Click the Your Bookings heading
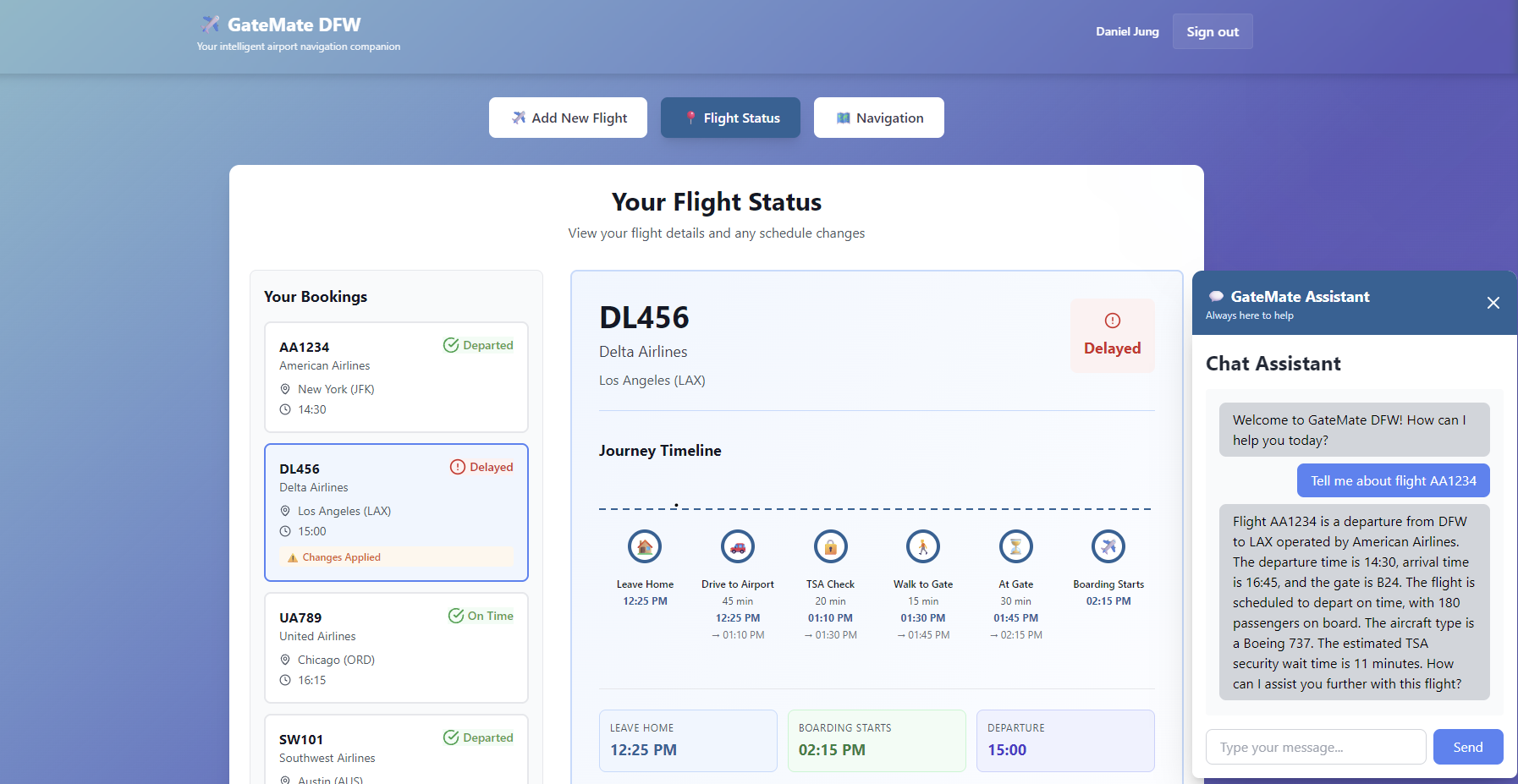Screen dimensions: 1518x784 316,297
